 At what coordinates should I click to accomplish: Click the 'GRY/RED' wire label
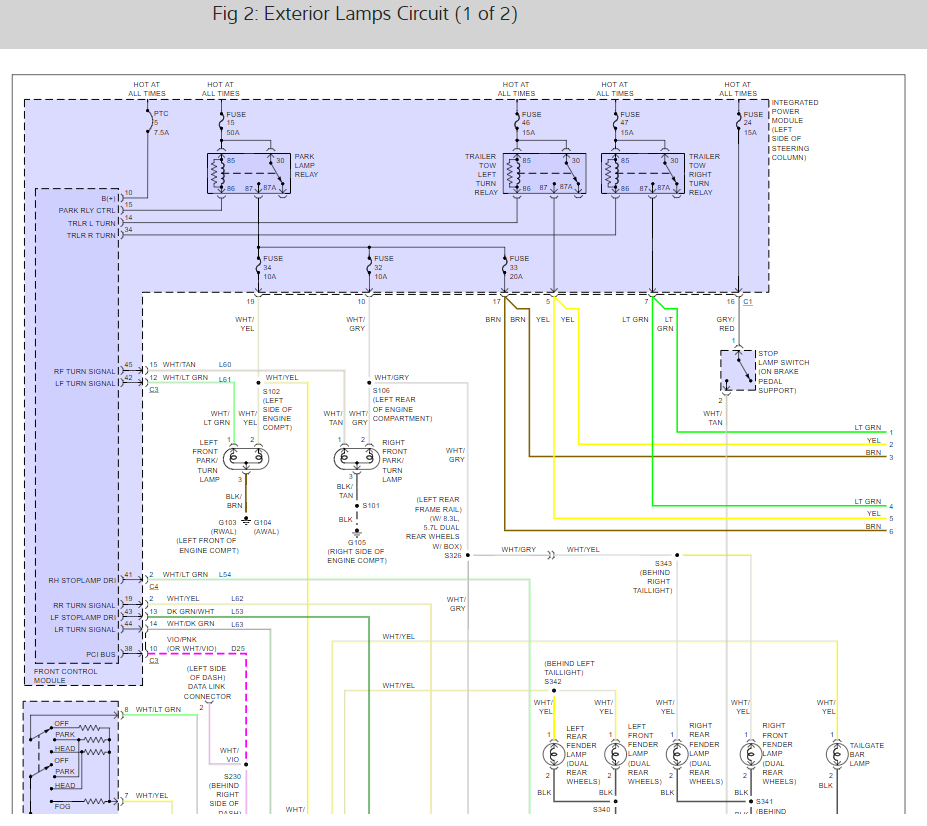(725, 323)
